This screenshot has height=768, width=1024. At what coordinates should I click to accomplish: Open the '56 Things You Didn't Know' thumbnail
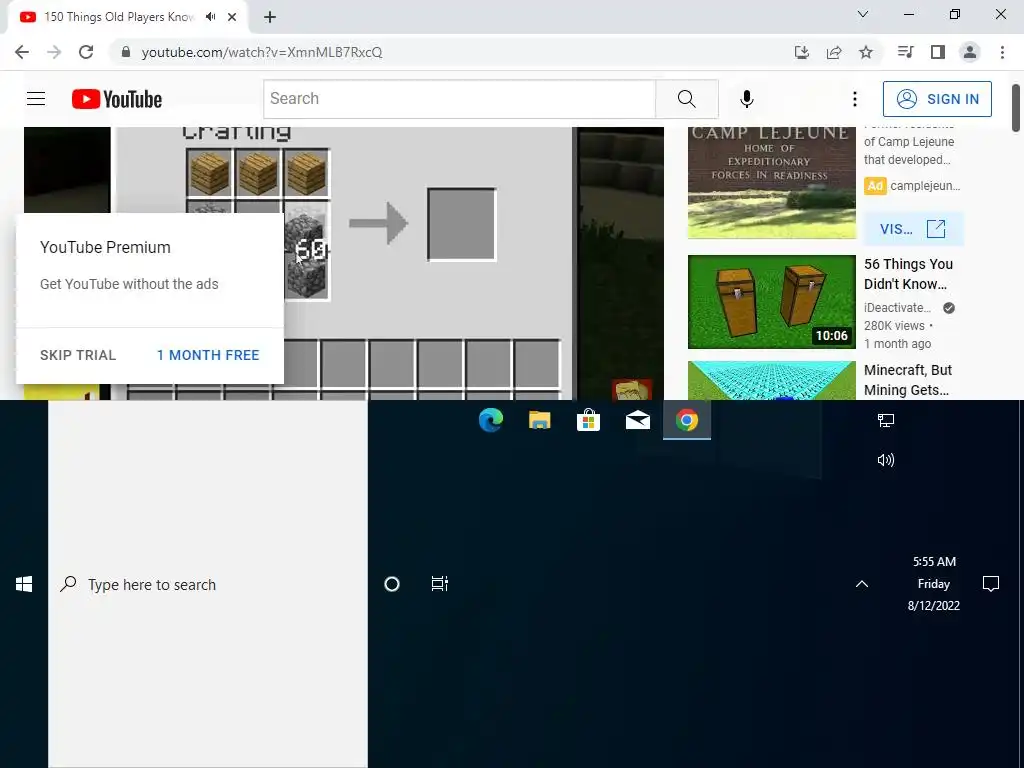(x=771, y=302)
